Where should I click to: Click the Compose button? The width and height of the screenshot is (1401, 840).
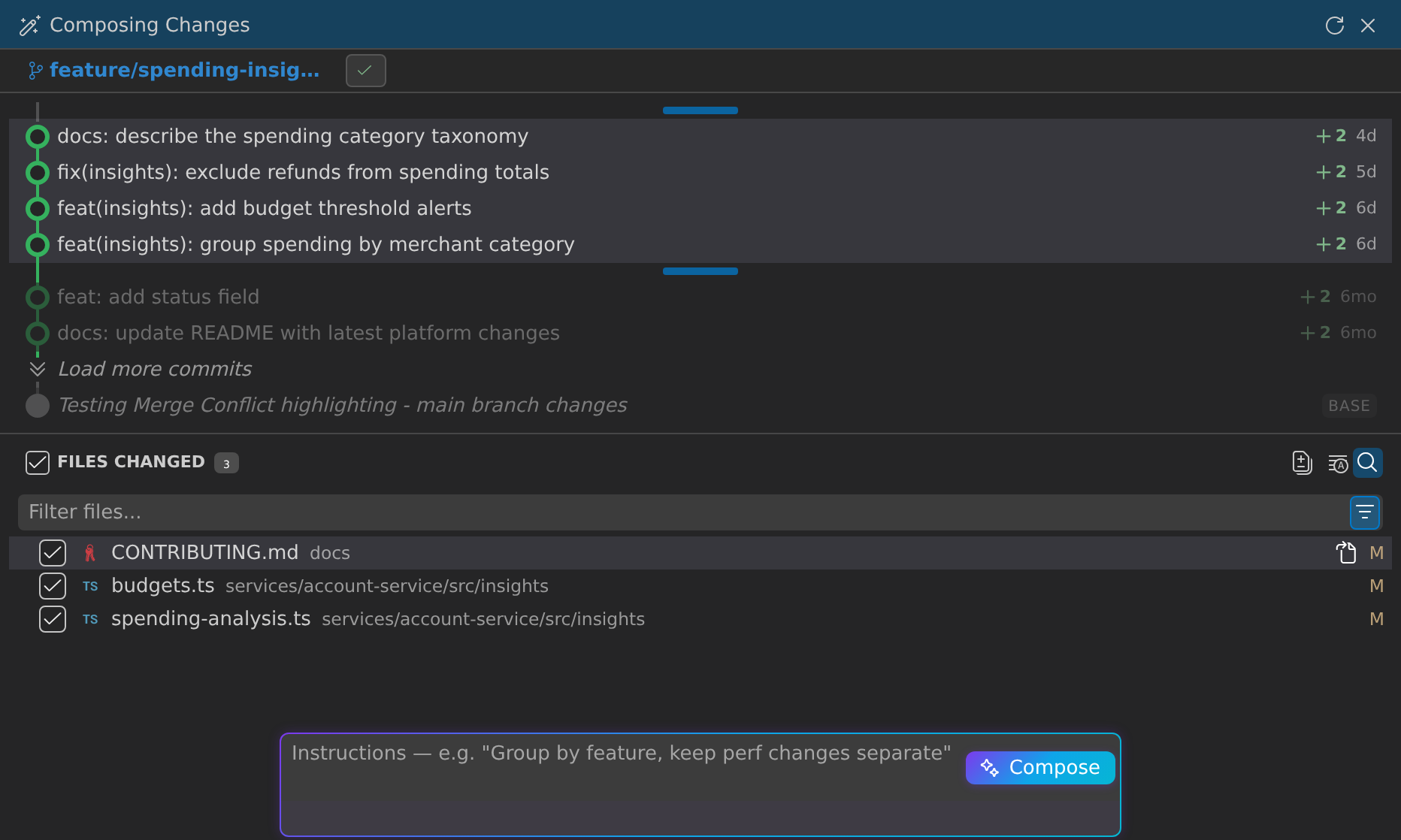tap(1040, 768)
